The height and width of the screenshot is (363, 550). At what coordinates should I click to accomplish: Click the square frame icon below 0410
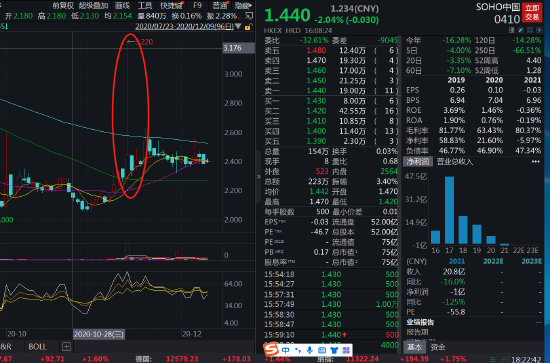530,31
